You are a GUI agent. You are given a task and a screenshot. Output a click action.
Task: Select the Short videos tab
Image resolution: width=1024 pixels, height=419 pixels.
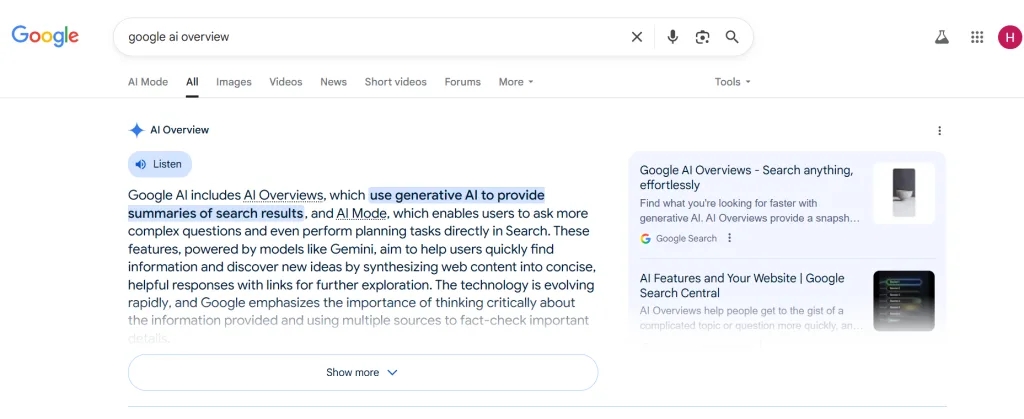pos(395,82)
